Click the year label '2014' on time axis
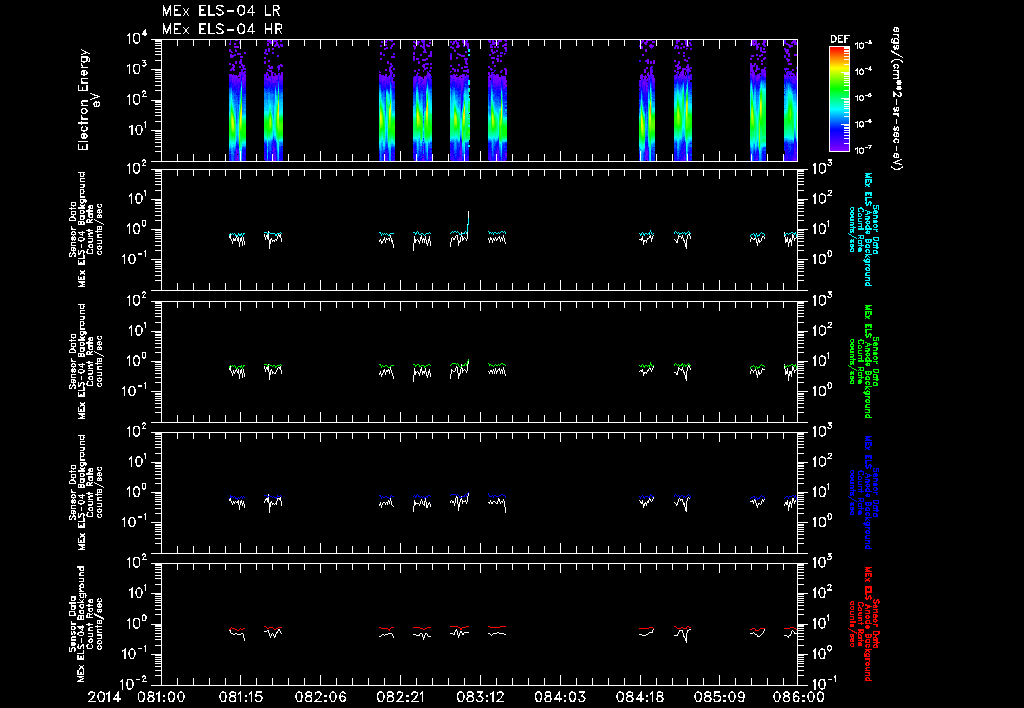1024x708 pixels. [104, 698]
